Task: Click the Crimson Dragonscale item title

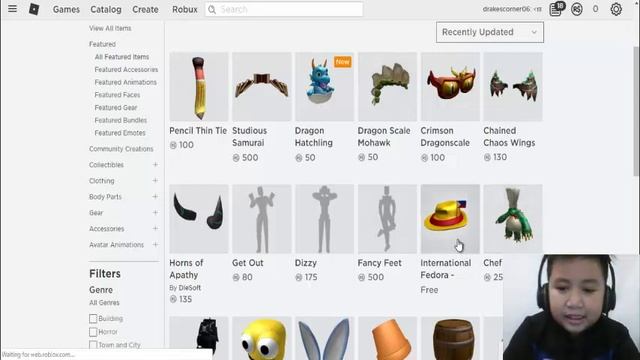Action: (445, 137)
